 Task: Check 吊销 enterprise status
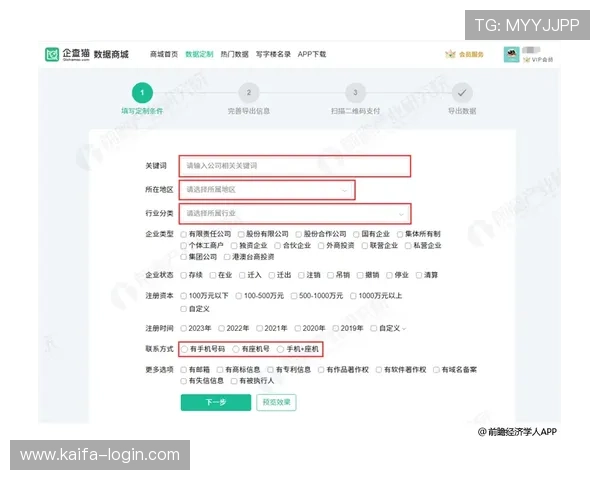coord(331,275)
